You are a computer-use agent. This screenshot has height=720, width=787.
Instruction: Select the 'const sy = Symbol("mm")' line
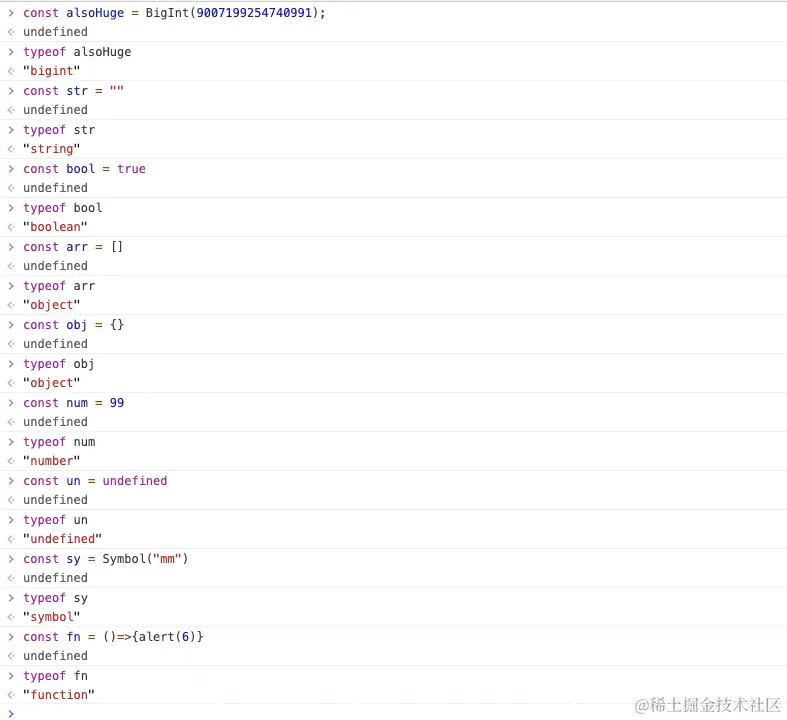(x=105, y=559)
